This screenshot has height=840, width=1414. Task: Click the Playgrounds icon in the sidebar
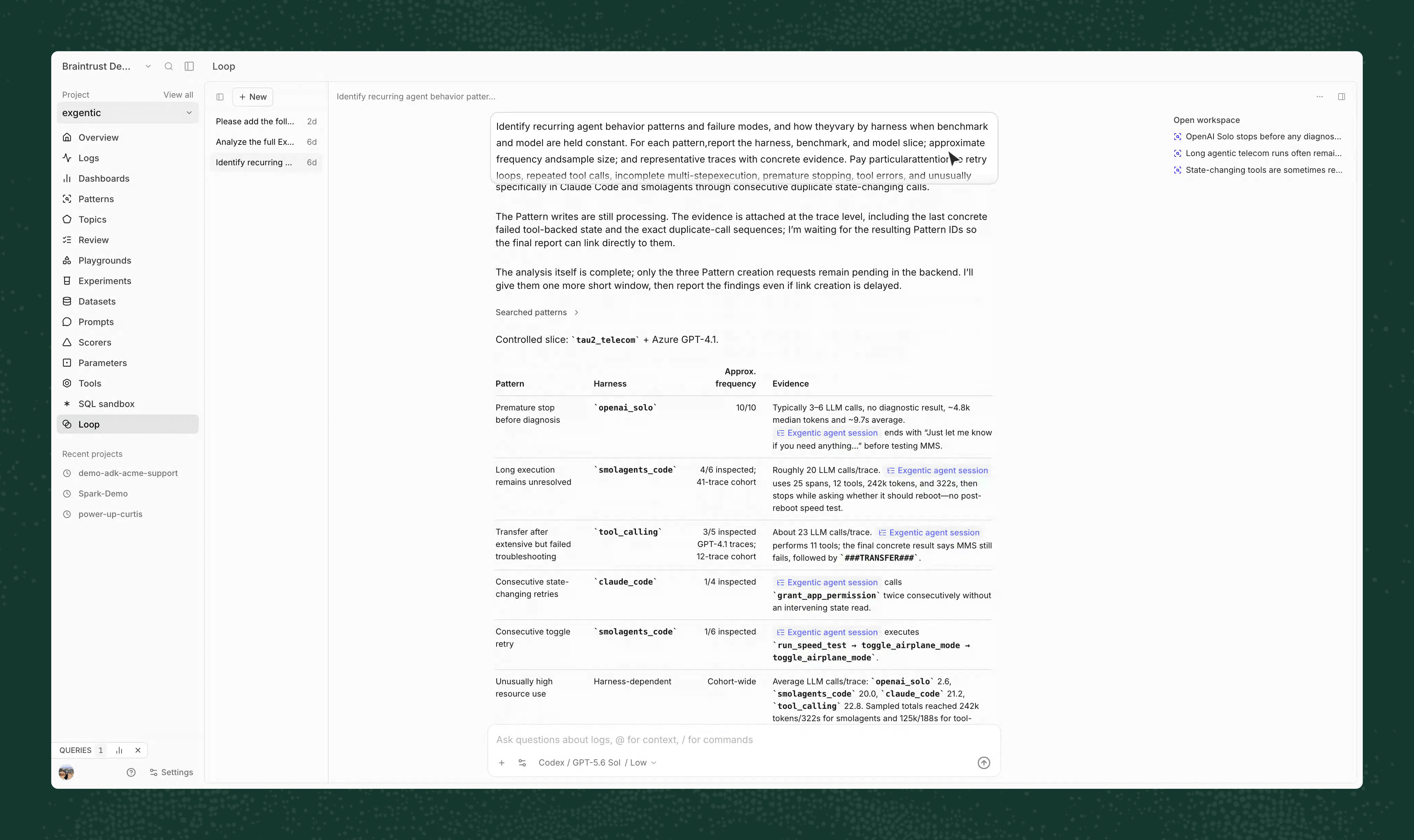pyautogui.click(x=67, y=261)
